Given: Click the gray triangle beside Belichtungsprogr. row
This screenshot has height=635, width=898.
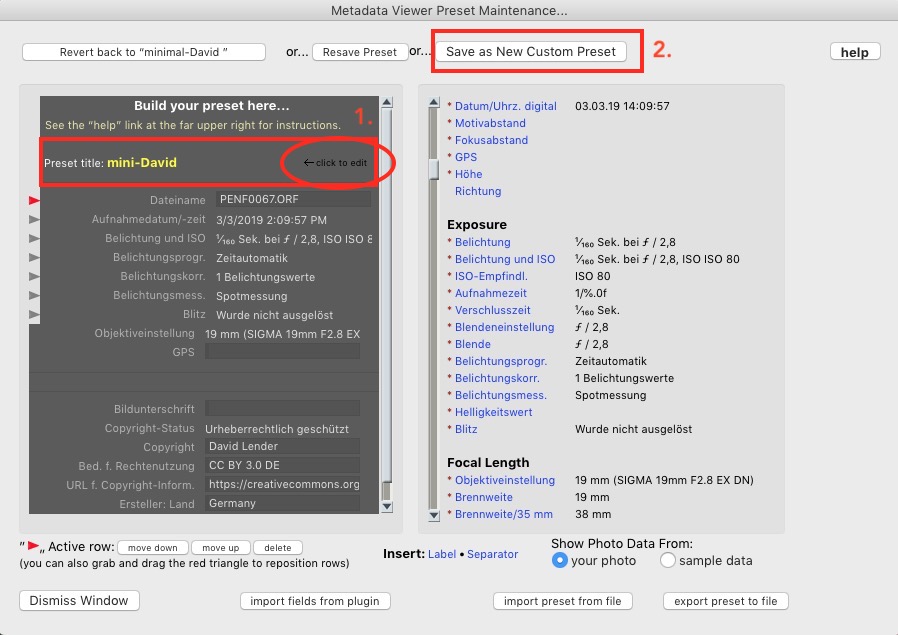Looking at the screenshot, I should click(x=35, y=258).
